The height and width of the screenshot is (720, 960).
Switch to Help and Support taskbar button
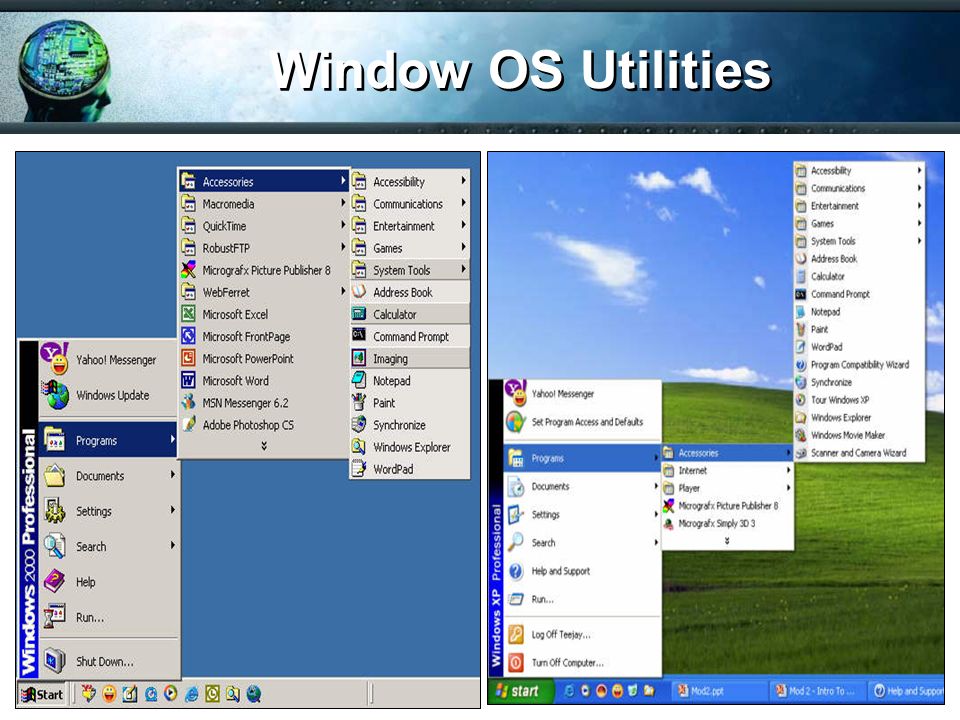907,691
